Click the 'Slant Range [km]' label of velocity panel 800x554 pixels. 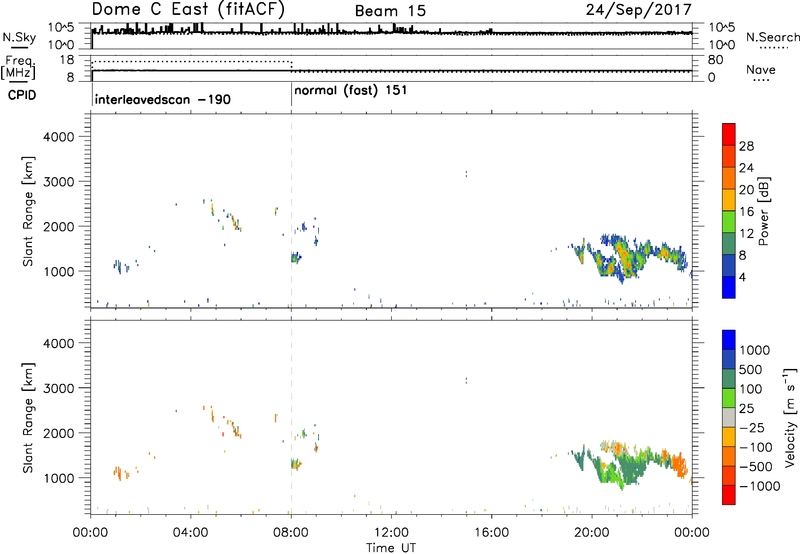click(x=28, y=418)
